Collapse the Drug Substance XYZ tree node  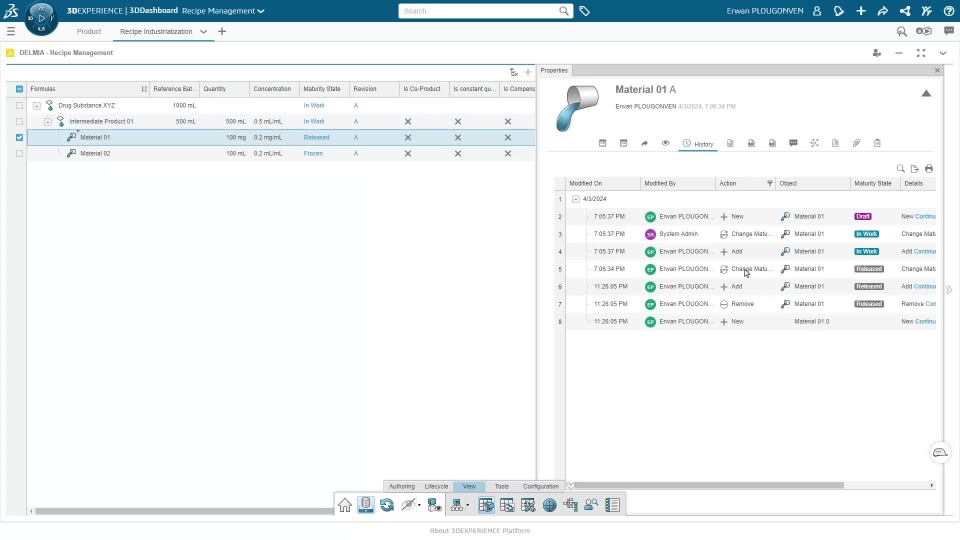(x=37, y=106)
